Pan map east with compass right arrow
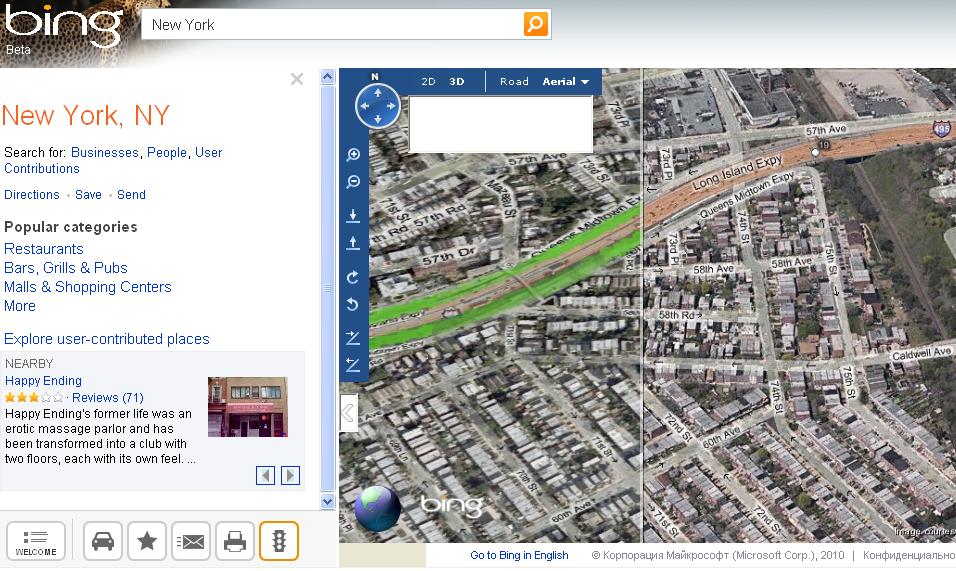 point(391,106)
